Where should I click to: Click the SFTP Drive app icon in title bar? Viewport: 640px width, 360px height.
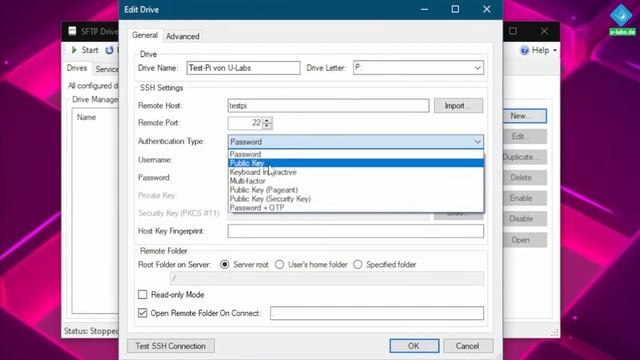pos(72,31)
